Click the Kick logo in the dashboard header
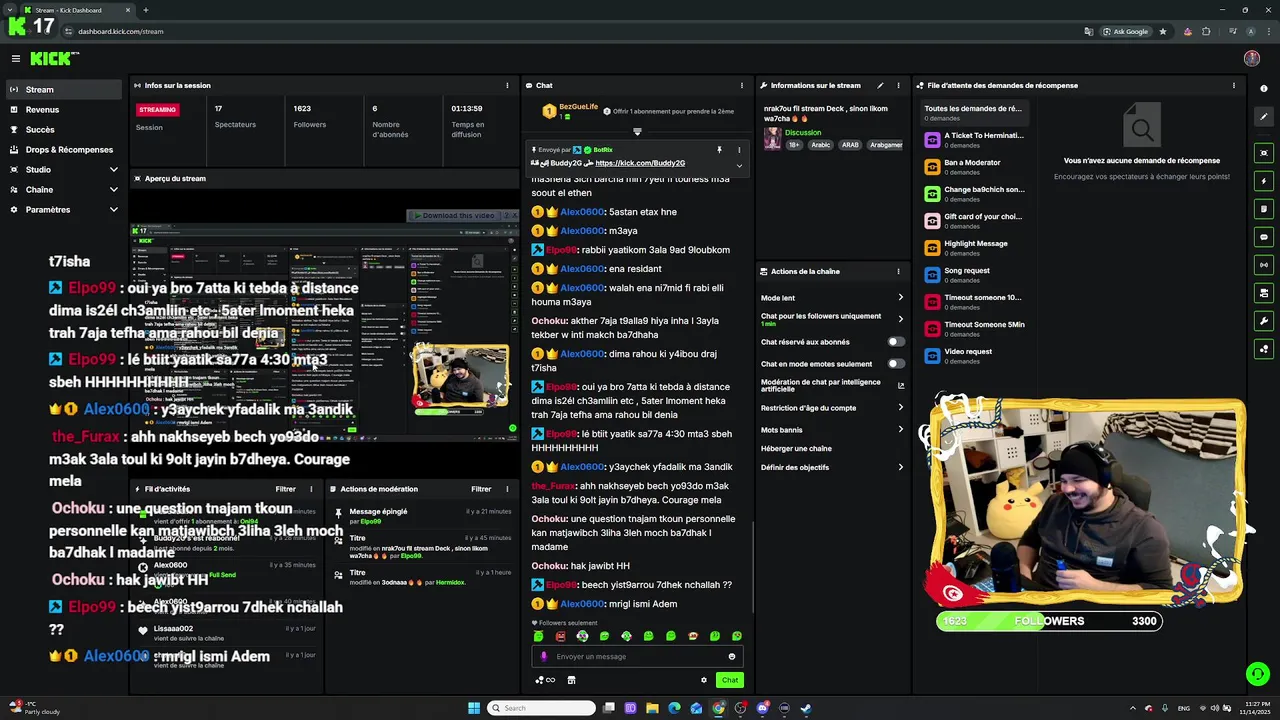1280x720 pixels. [50, 59]
